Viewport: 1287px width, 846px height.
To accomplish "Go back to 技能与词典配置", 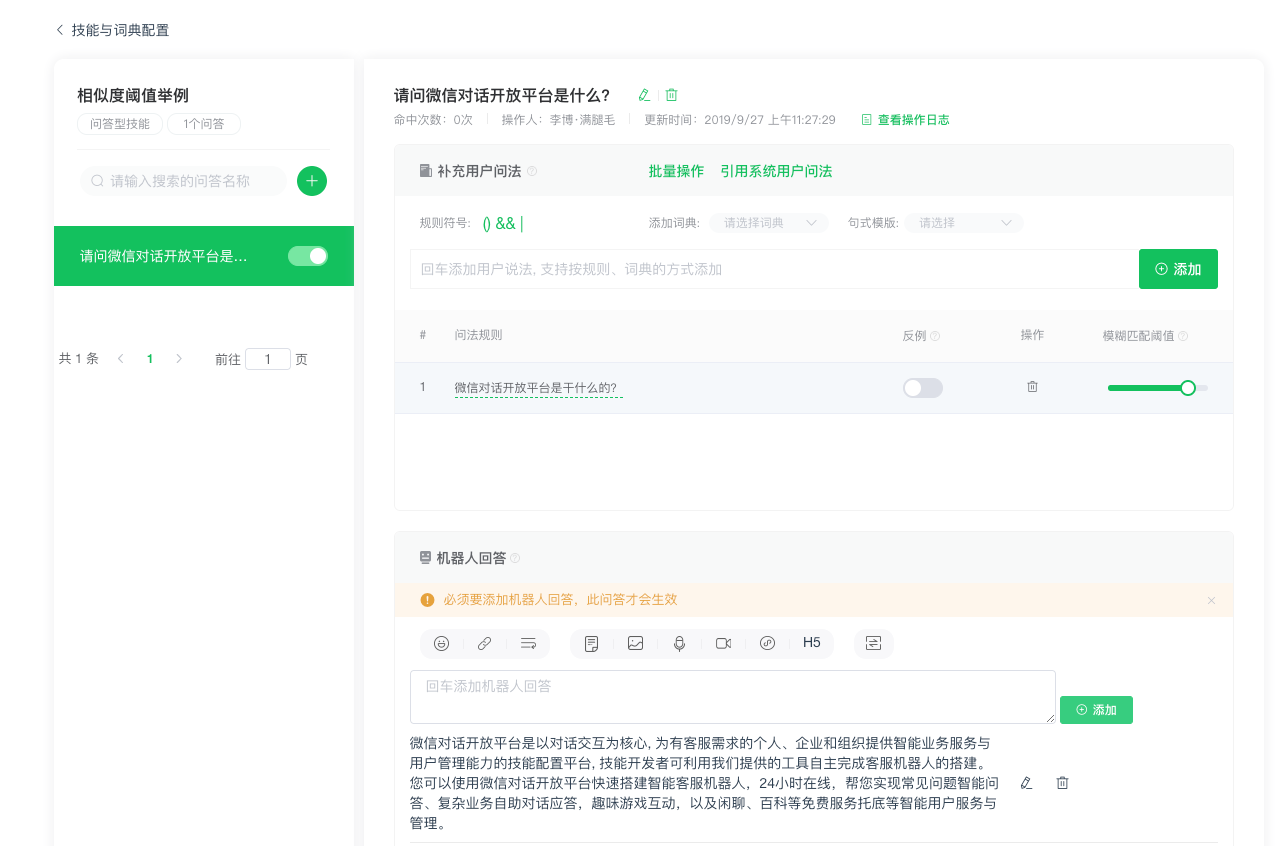I will click(x=112, y=30).
